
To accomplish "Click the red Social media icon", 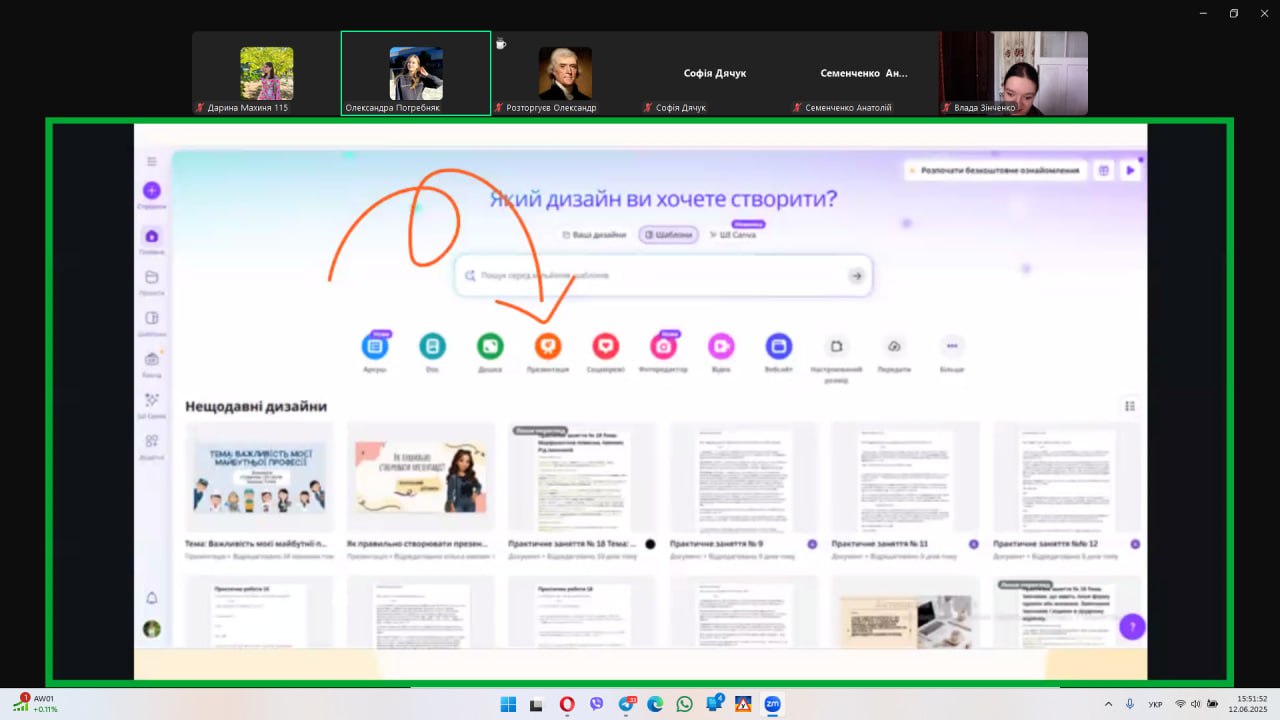I will coord(605,346).
